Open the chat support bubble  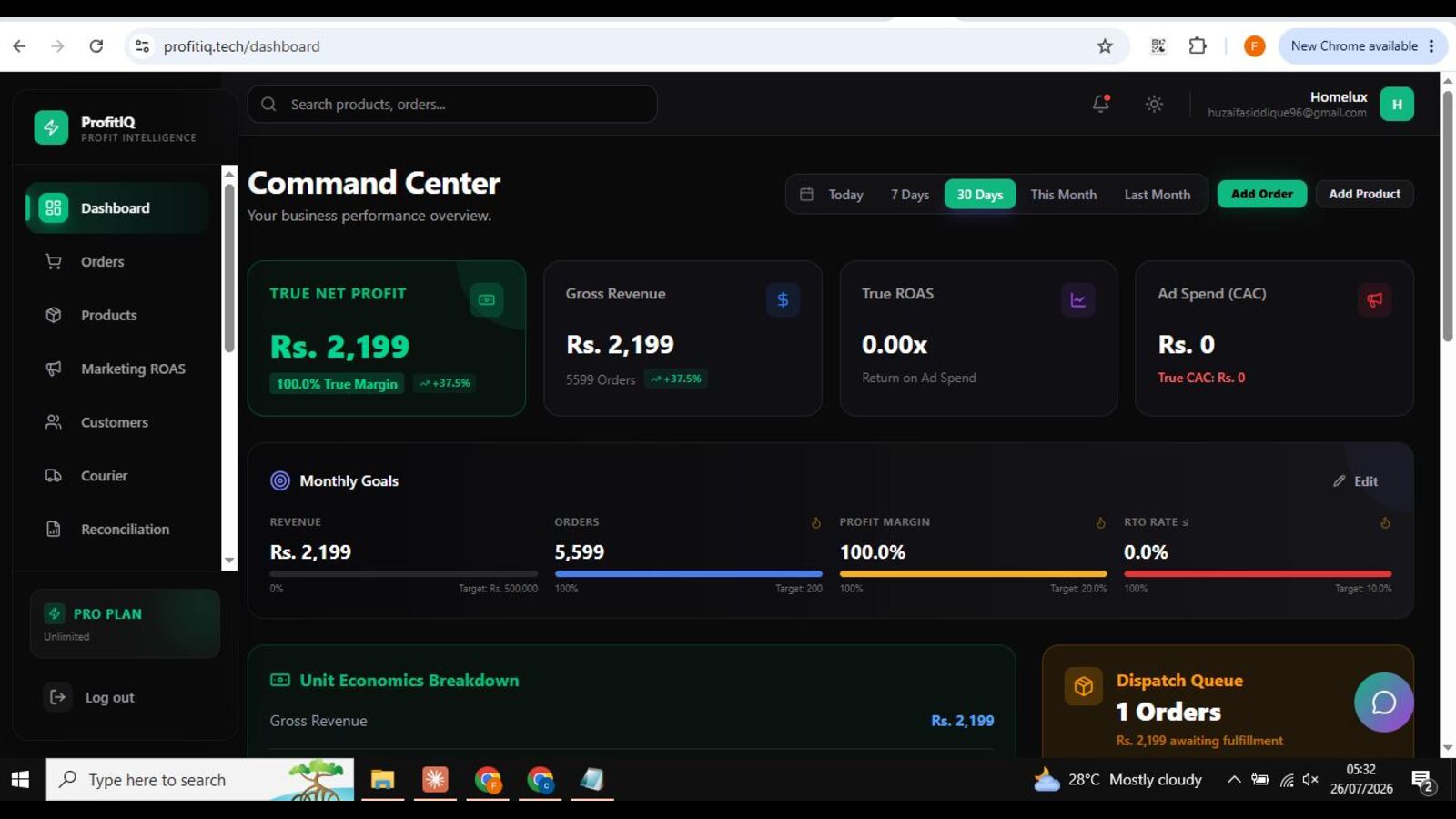point(1384,703)
